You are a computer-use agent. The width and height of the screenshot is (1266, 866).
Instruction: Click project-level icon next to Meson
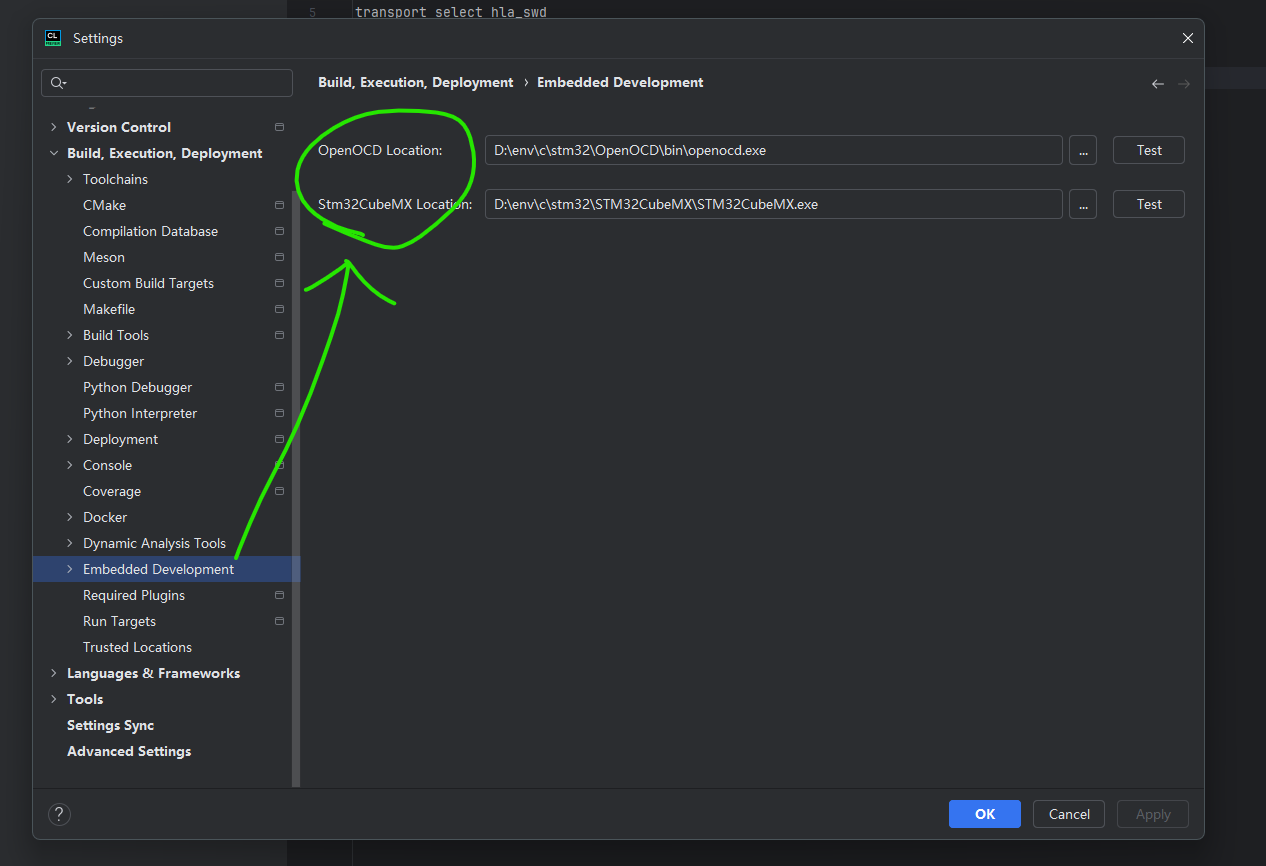[279, 257]
